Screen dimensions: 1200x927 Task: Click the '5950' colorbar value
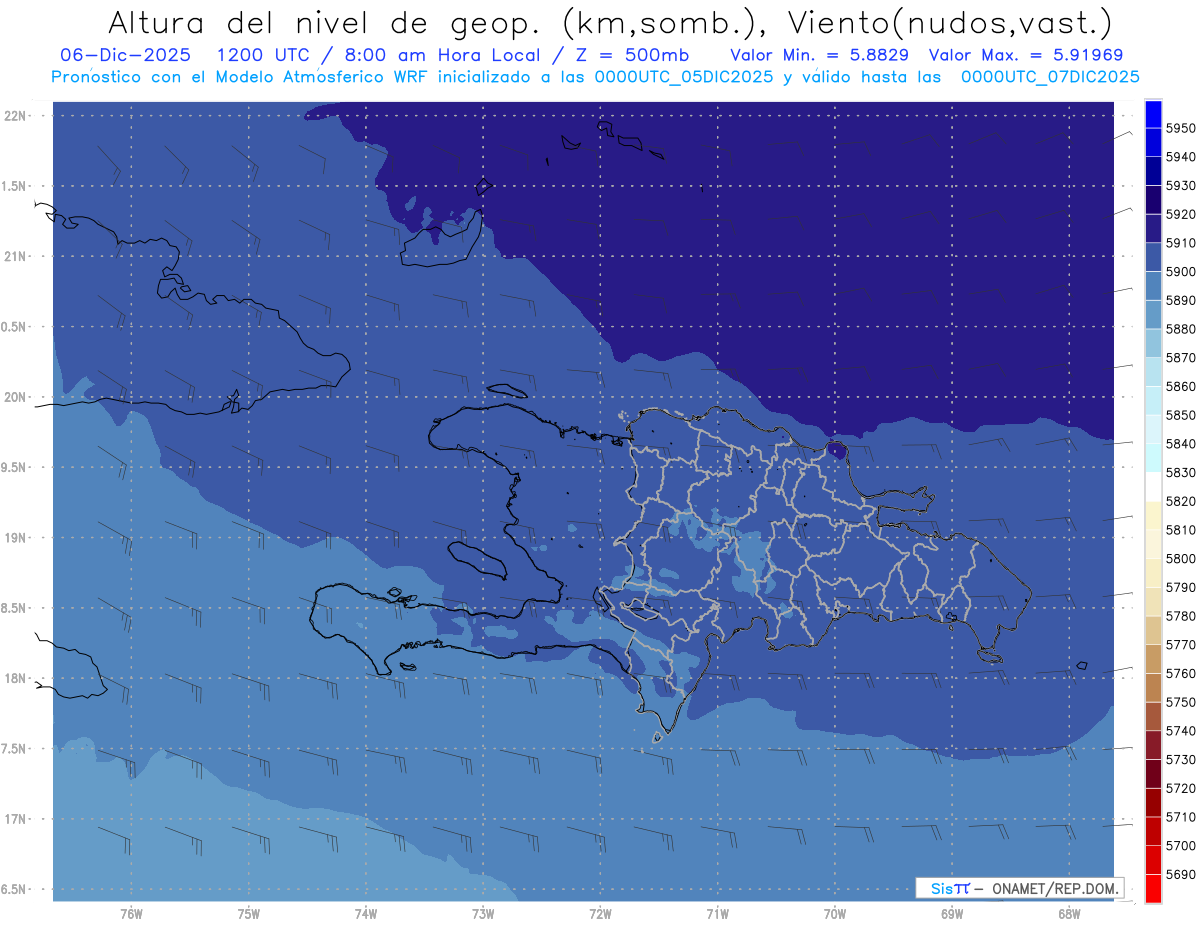point(1180,128)
